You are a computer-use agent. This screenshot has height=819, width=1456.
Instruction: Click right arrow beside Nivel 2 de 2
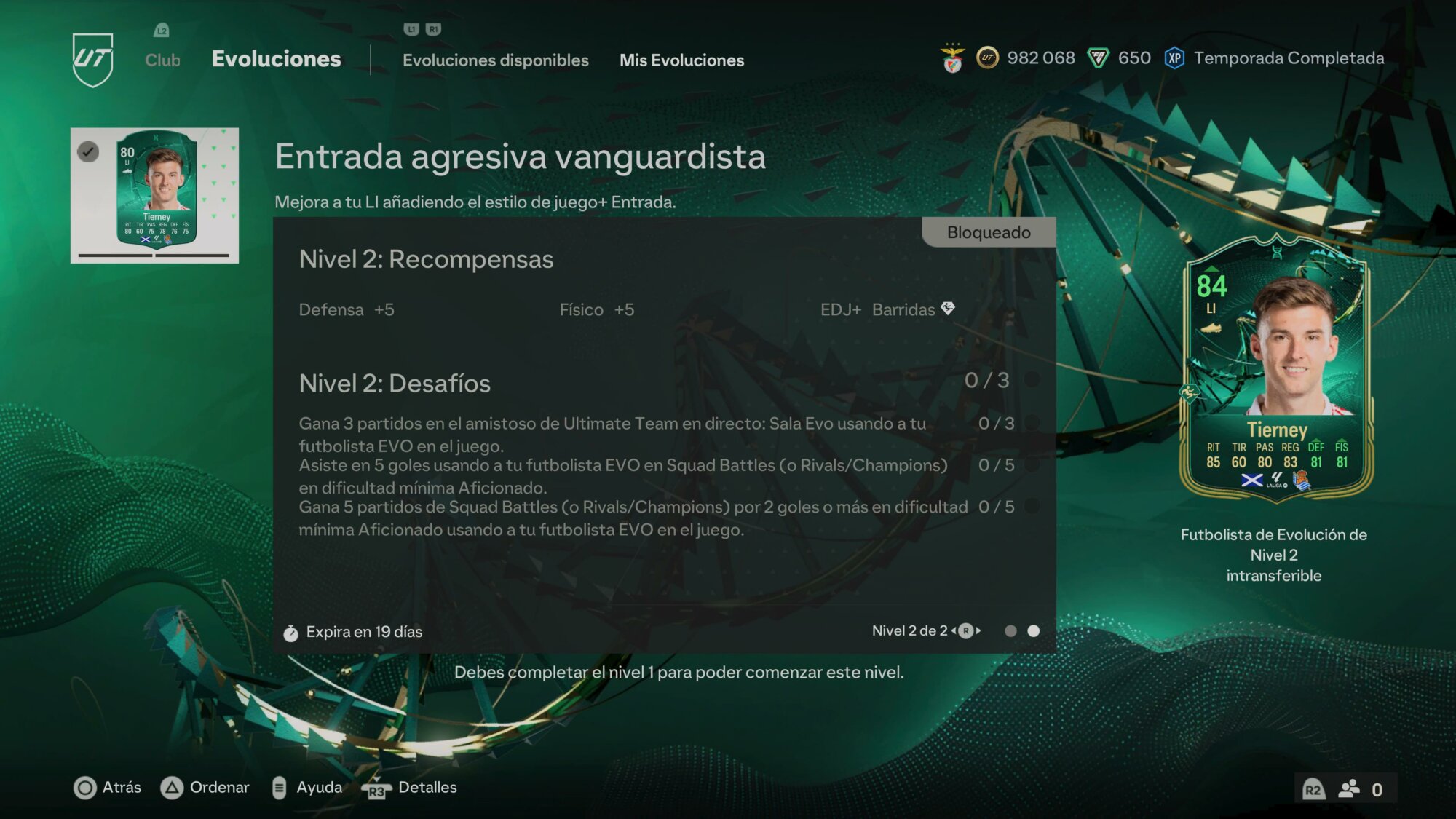coord(978,631)
